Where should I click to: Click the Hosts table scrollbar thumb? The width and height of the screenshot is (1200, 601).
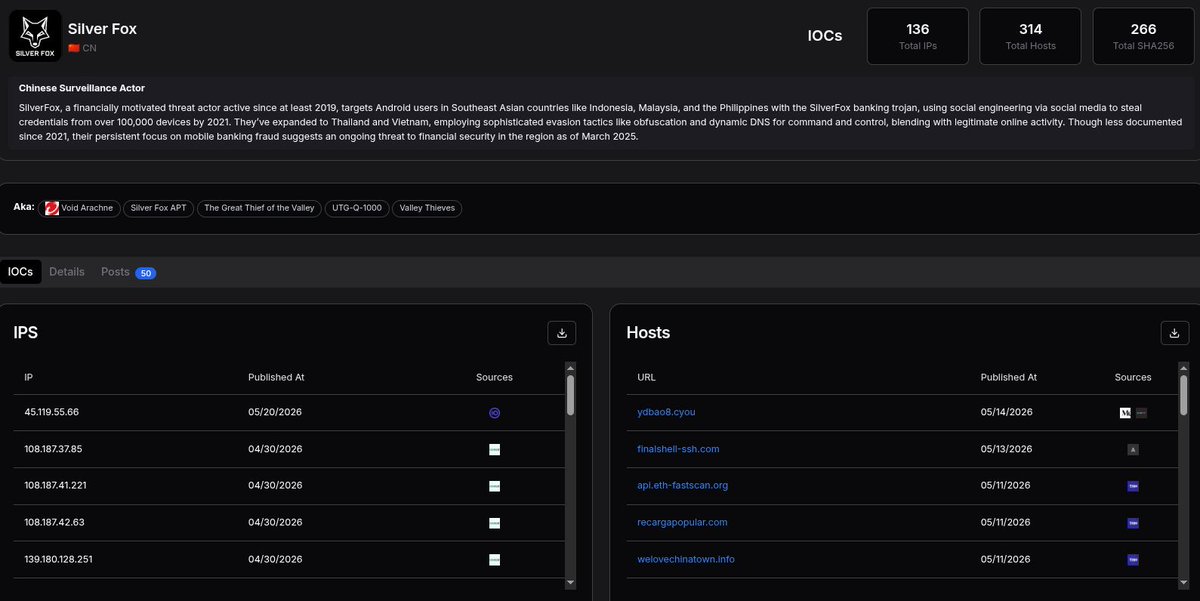1184,394
